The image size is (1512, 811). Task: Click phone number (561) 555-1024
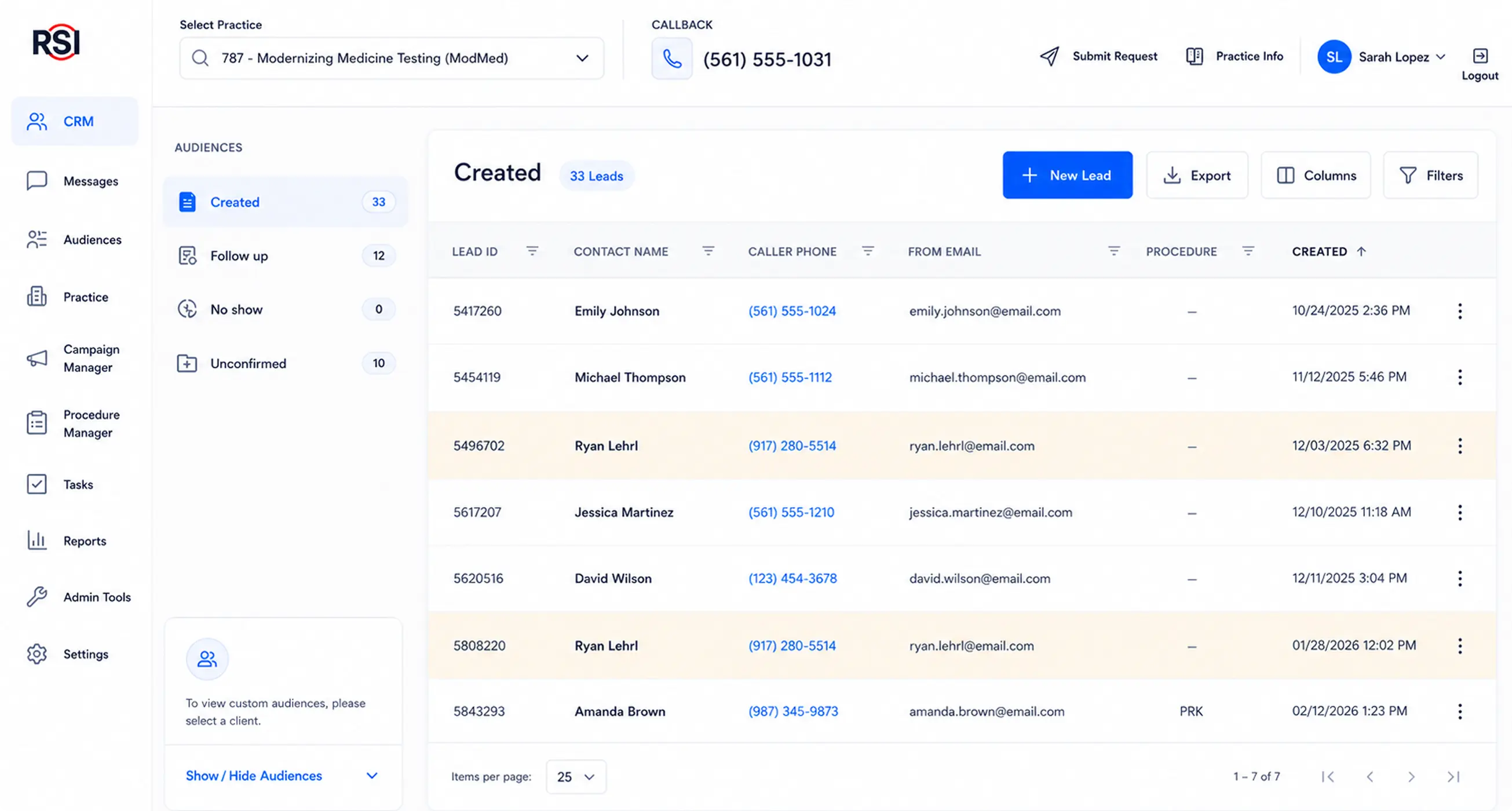point(792,311)
